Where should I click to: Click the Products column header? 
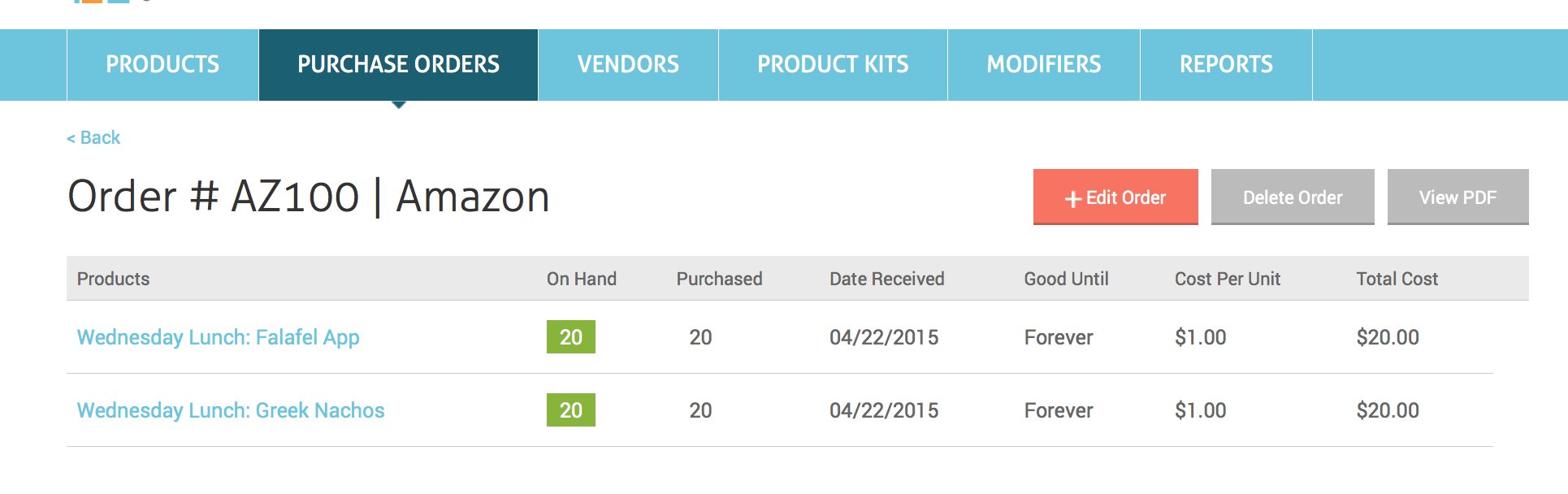point(113,279)
